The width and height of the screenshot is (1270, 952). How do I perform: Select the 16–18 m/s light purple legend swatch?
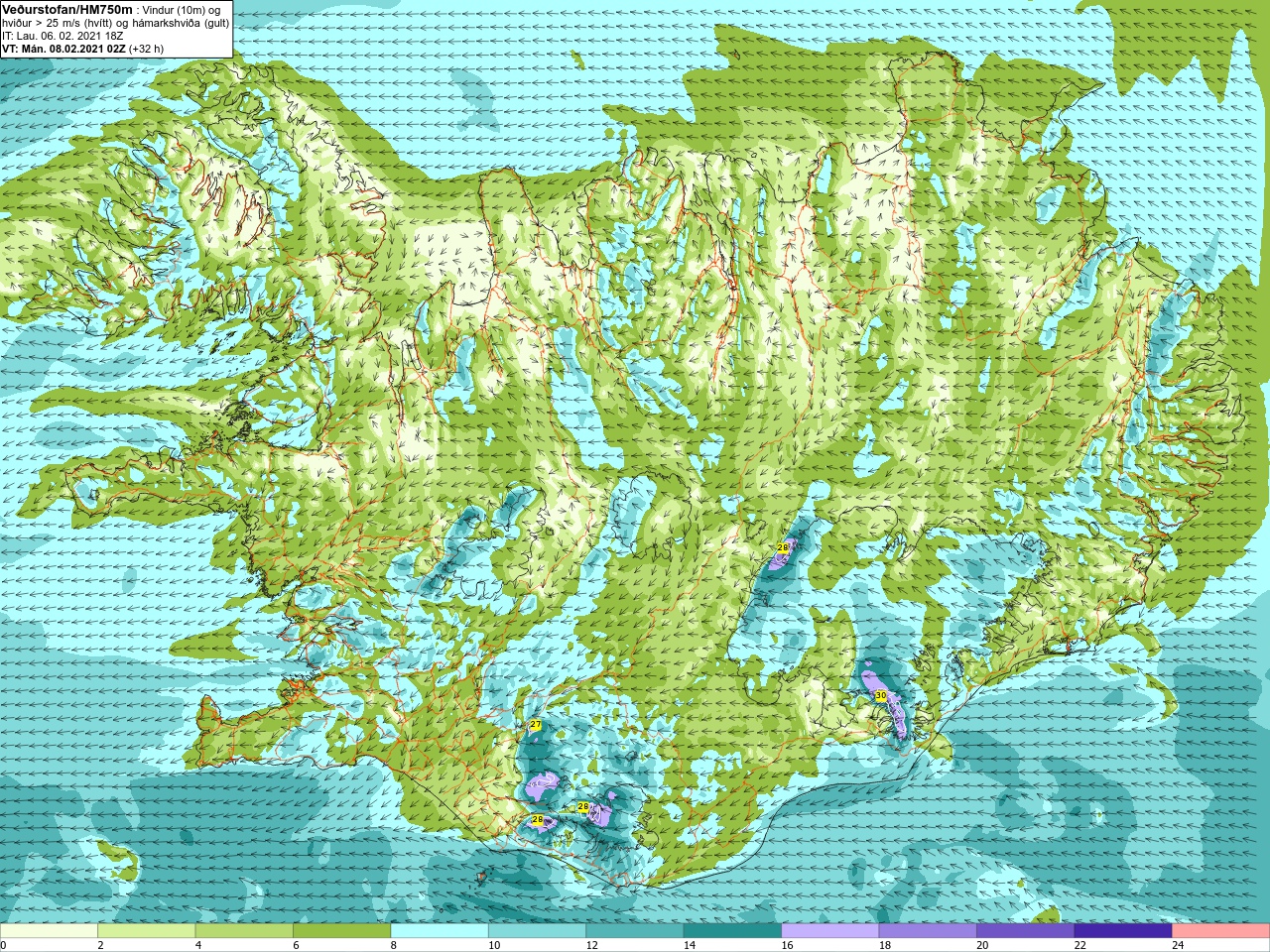click(830, 931)
